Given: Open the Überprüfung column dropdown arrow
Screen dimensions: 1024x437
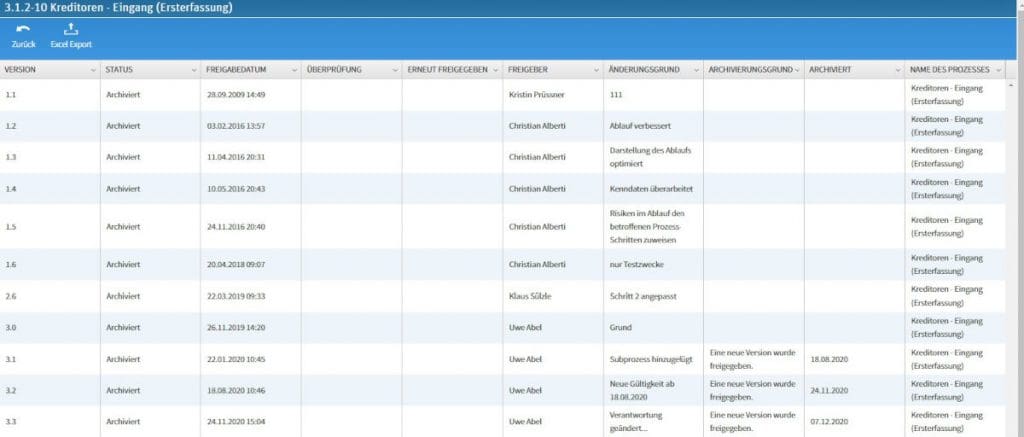Looking at the screenshot, I should coord(395,70).
